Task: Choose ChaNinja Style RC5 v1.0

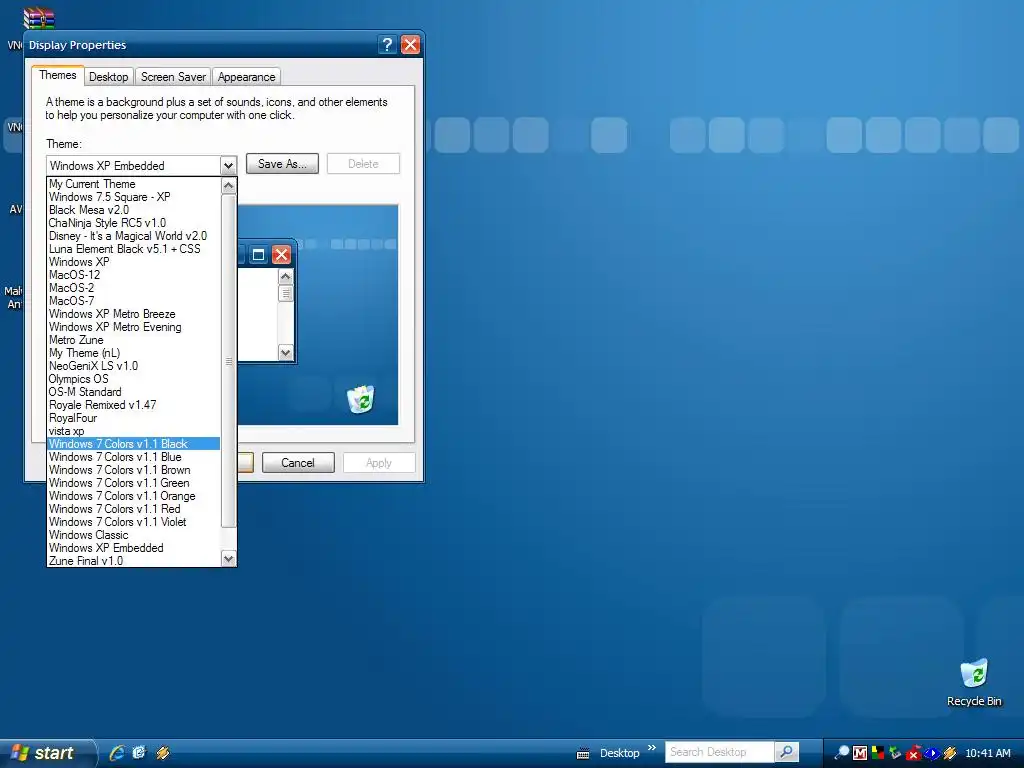Action: pos(134,223)
